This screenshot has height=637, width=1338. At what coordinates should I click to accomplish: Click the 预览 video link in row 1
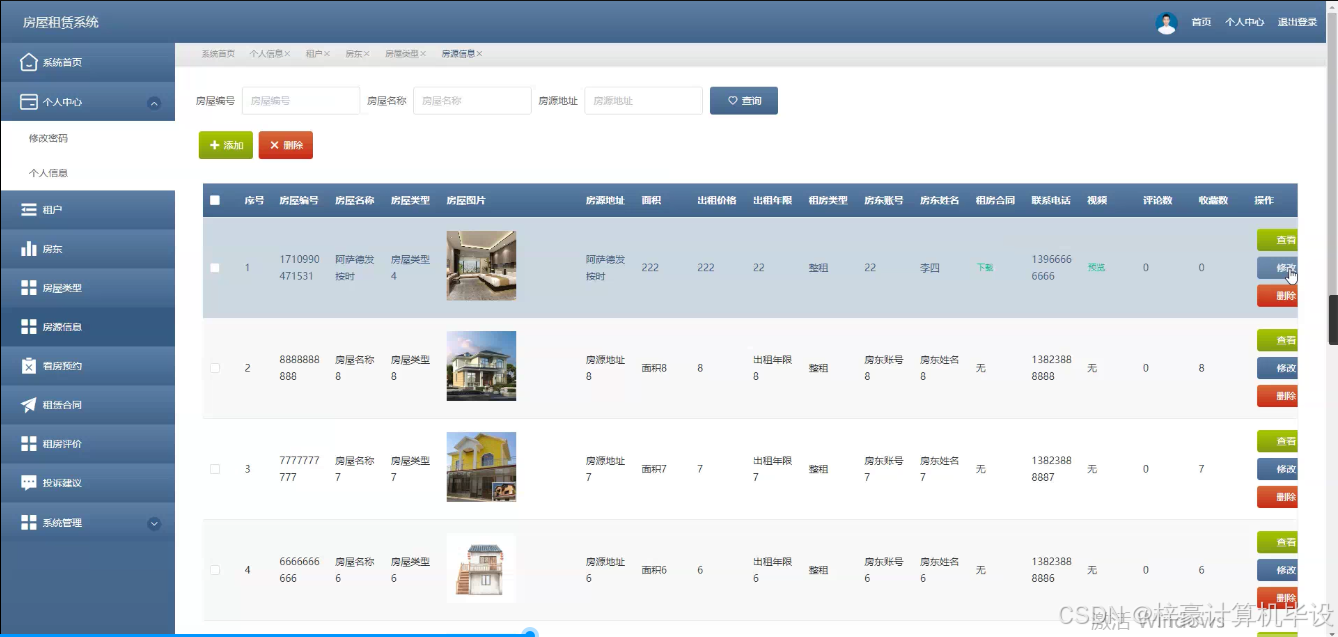[1096, 268]
